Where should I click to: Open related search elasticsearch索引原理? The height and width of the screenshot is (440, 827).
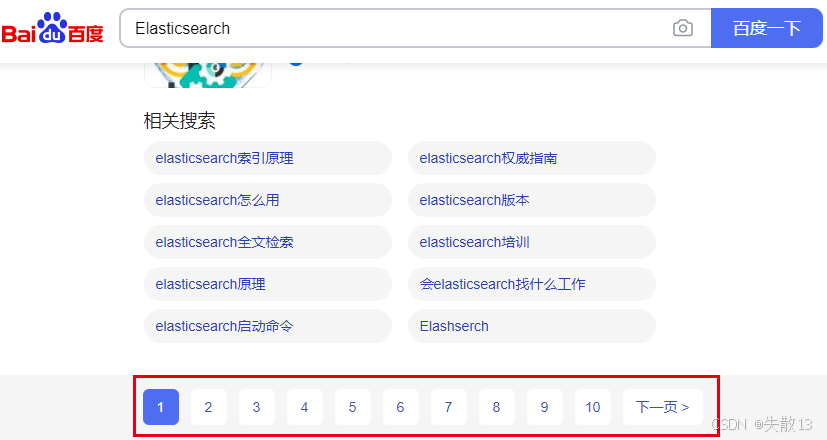coord(268,158)
